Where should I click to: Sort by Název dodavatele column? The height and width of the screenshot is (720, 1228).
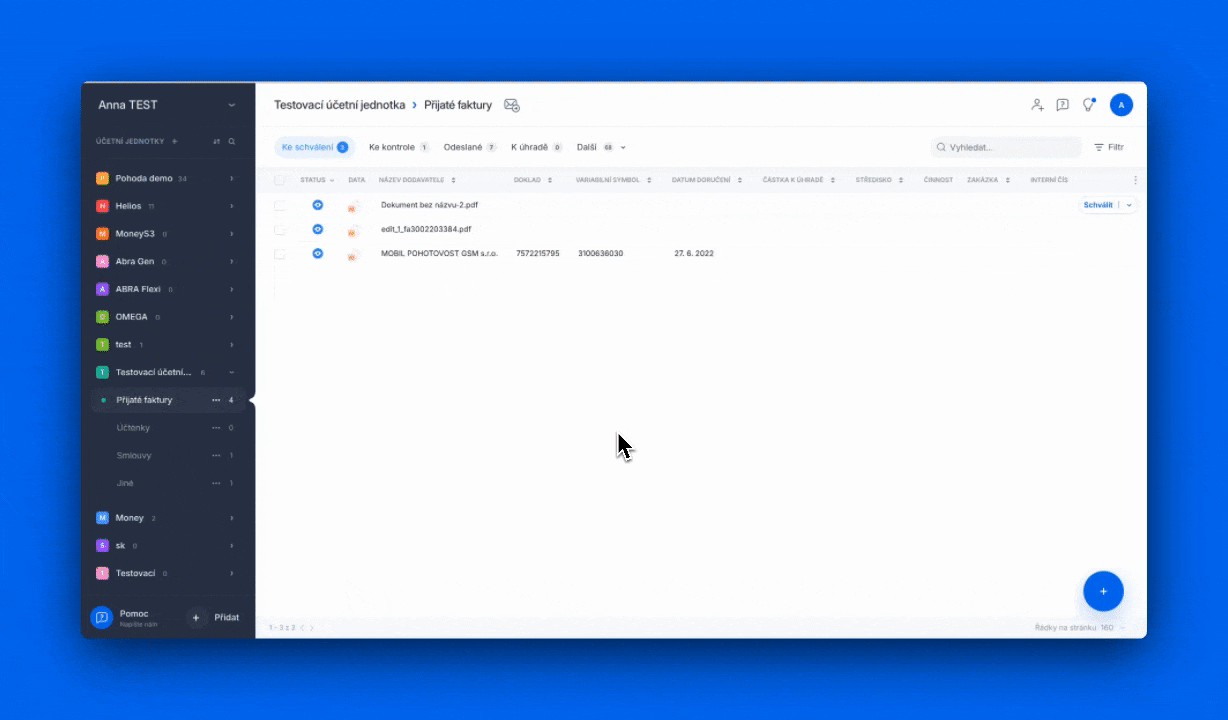(454, 180)
